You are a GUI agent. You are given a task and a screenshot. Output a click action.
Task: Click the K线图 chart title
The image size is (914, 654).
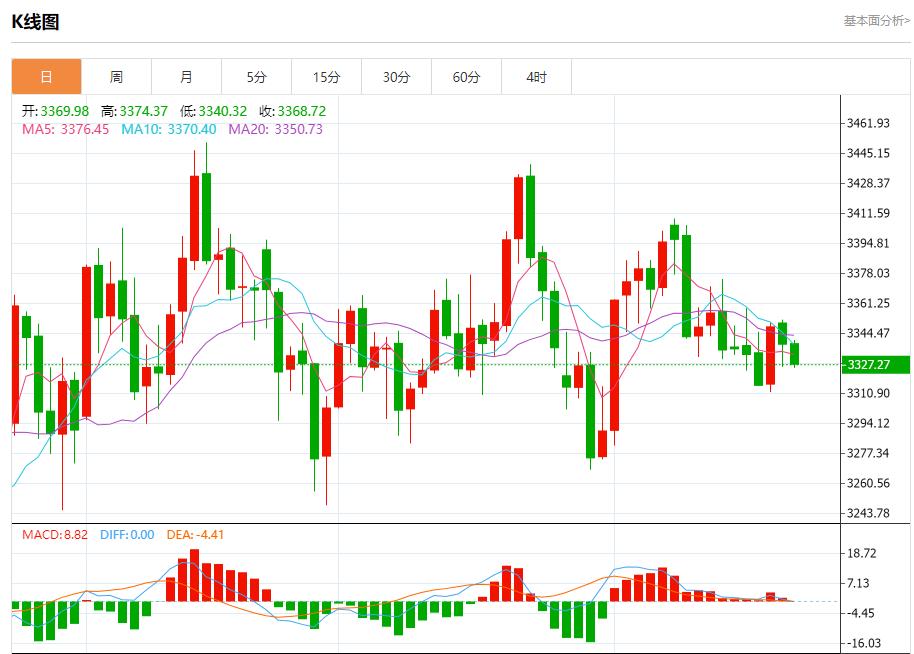point(33,22)
